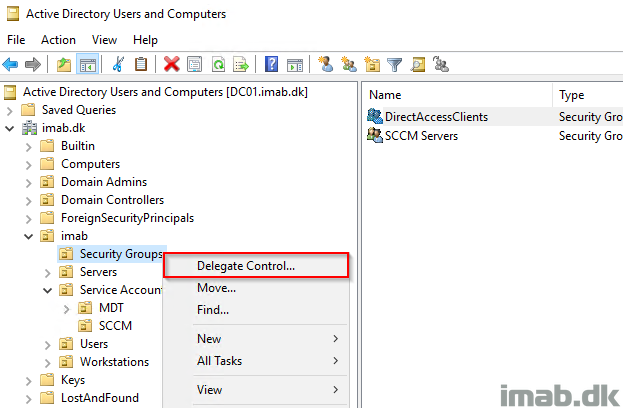Sort list by Name column header
This screenshot has width=623, height=408.
457,95
